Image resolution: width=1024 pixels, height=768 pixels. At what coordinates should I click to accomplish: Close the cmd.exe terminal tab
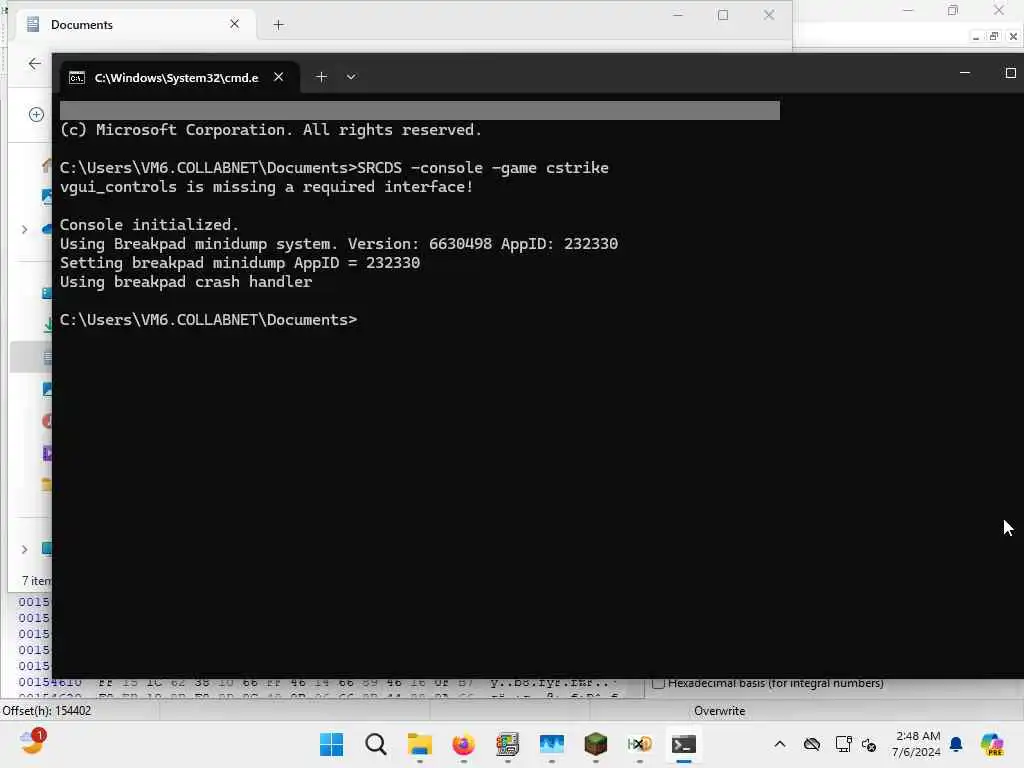pos(278,77)
